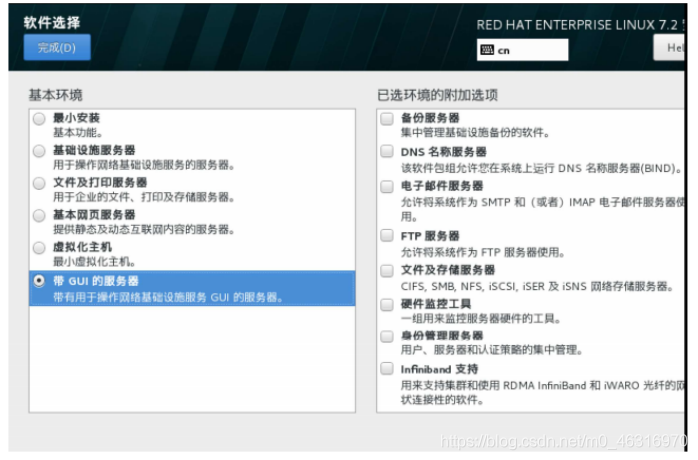Click 提供静态及动态互联网内容的服务器。 description
Image resolution: width=698 pixels, height=460 pixels.
[x=144, y=230]
